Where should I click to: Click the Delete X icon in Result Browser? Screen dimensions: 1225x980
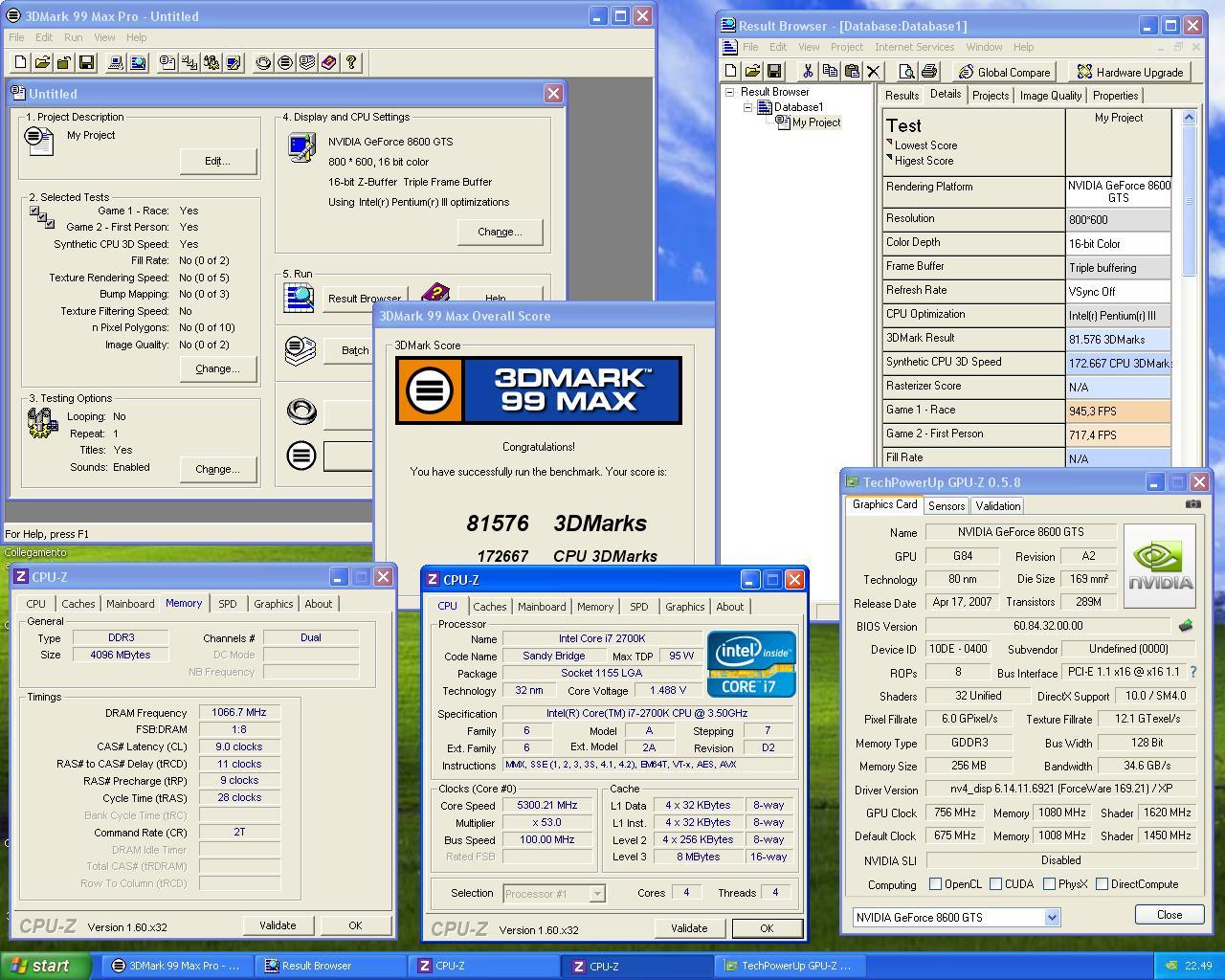[x=873, y=71]
